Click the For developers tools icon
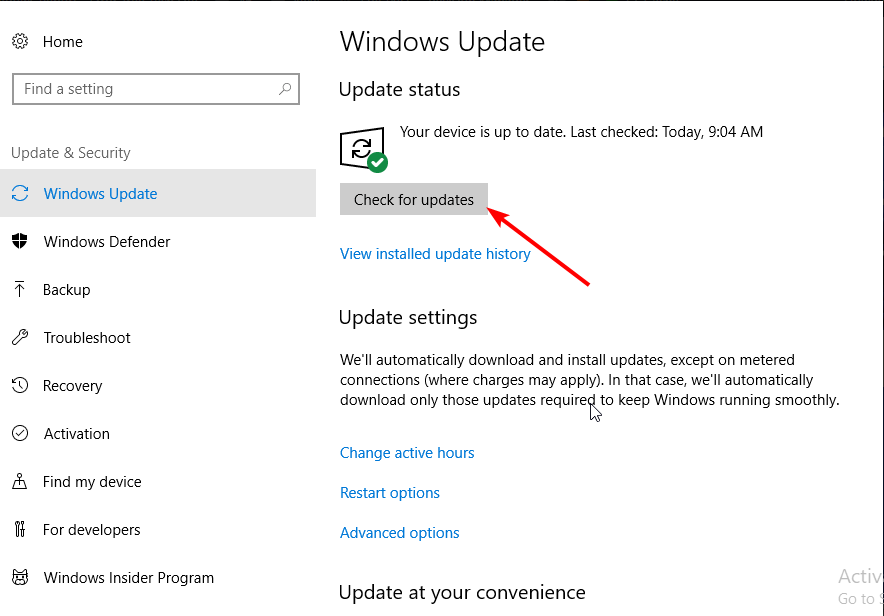The image size is (884, 616). [19, 530]
